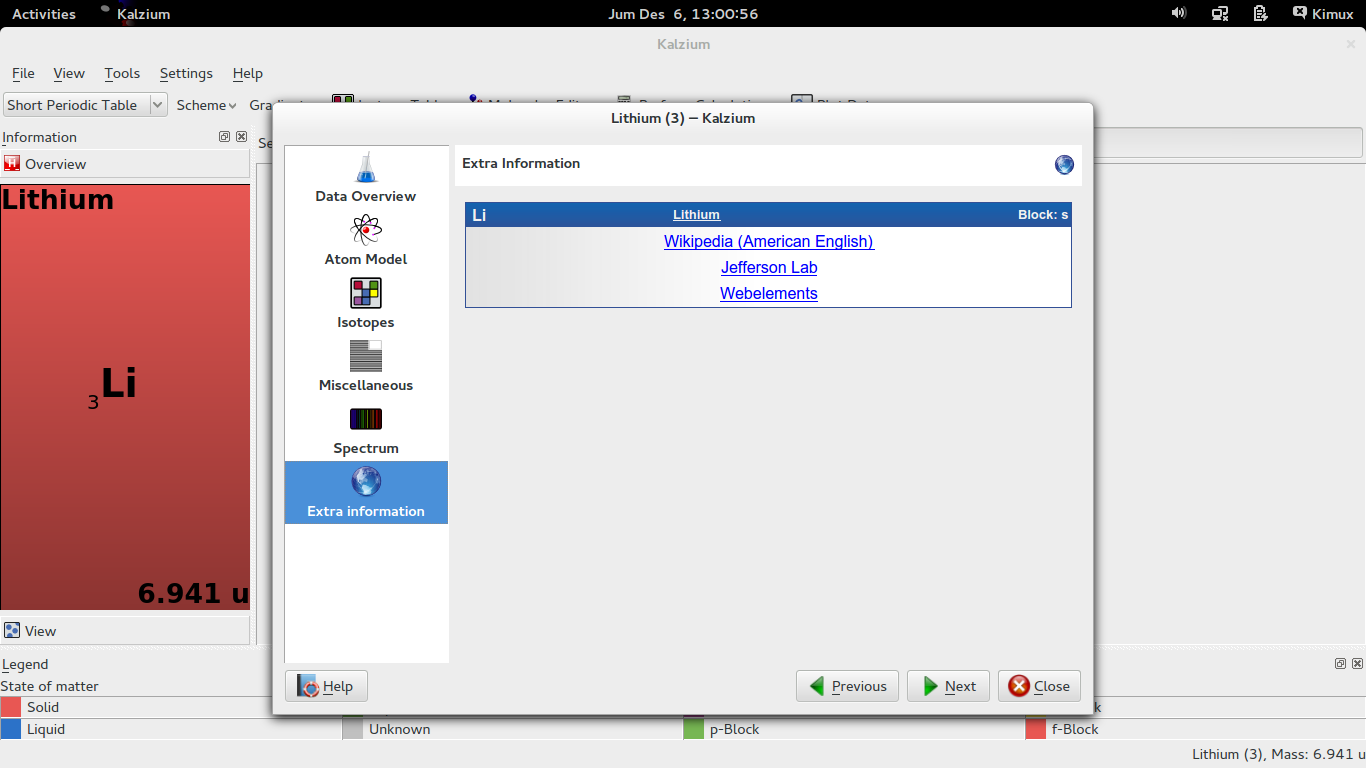
Task: Float the Information panel
Action: pos(224,137)
